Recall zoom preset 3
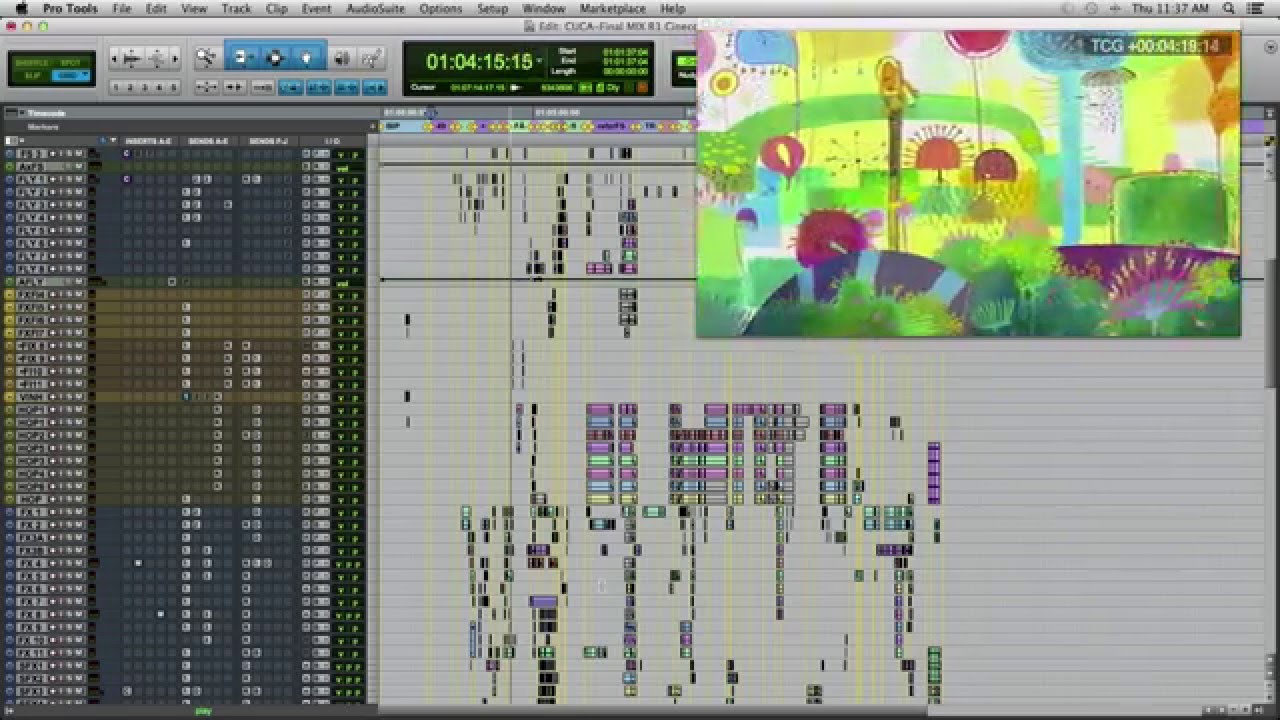The width and height of the screenshot is (1280, 720). point(145,88)
